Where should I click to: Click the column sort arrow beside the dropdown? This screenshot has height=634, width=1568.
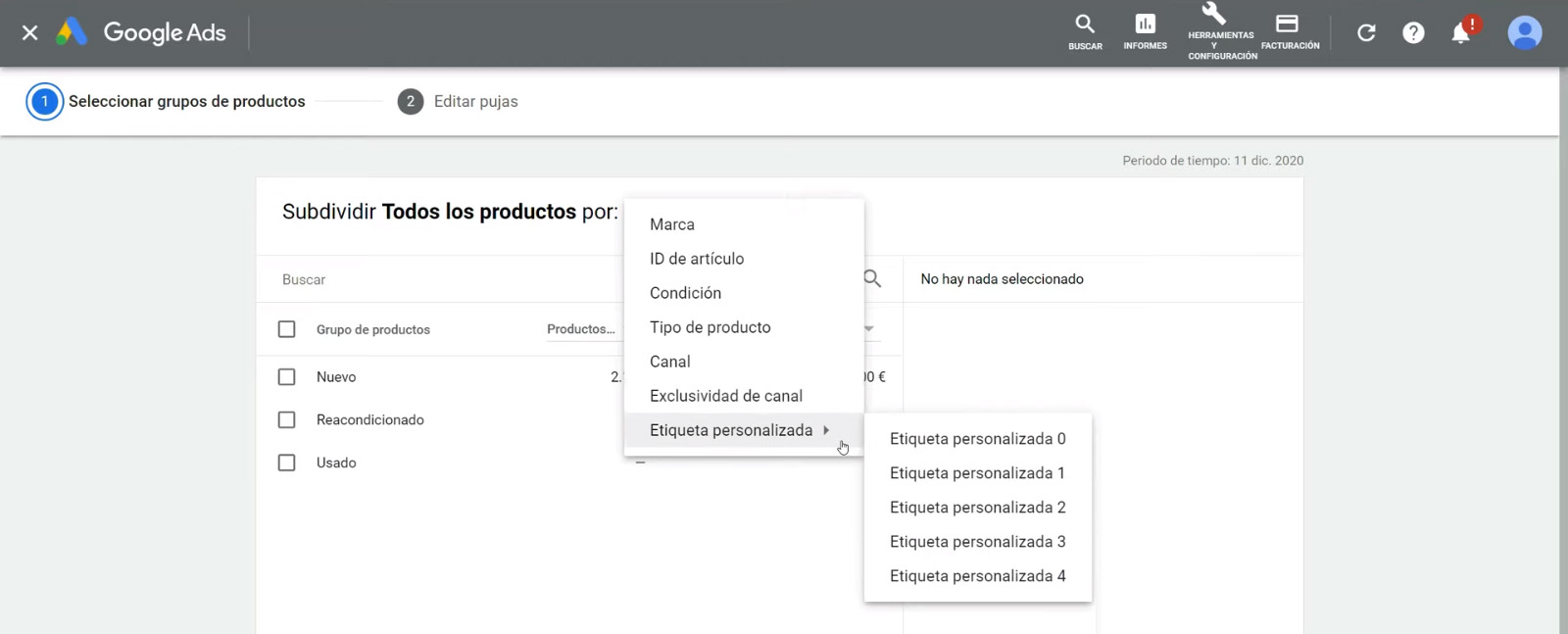[869, 329]
